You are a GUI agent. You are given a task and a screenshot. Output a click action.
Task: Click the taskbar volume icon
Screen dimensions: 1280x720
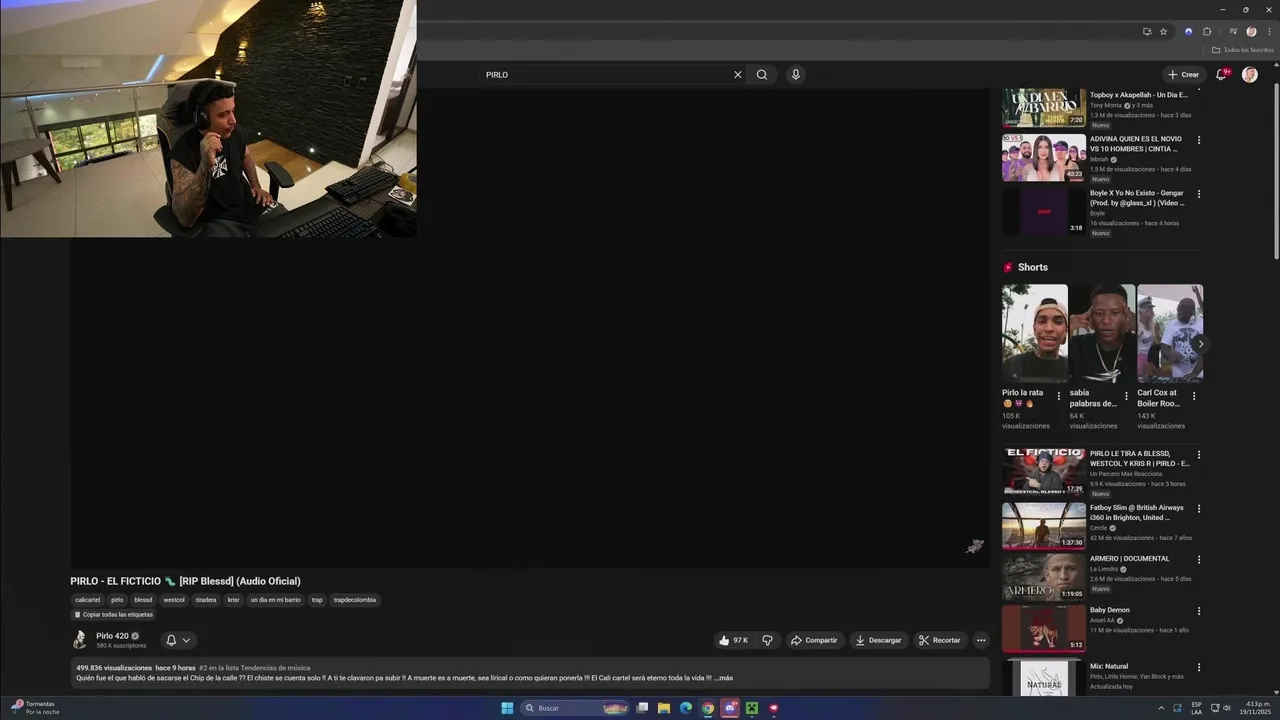[1227, 708]
